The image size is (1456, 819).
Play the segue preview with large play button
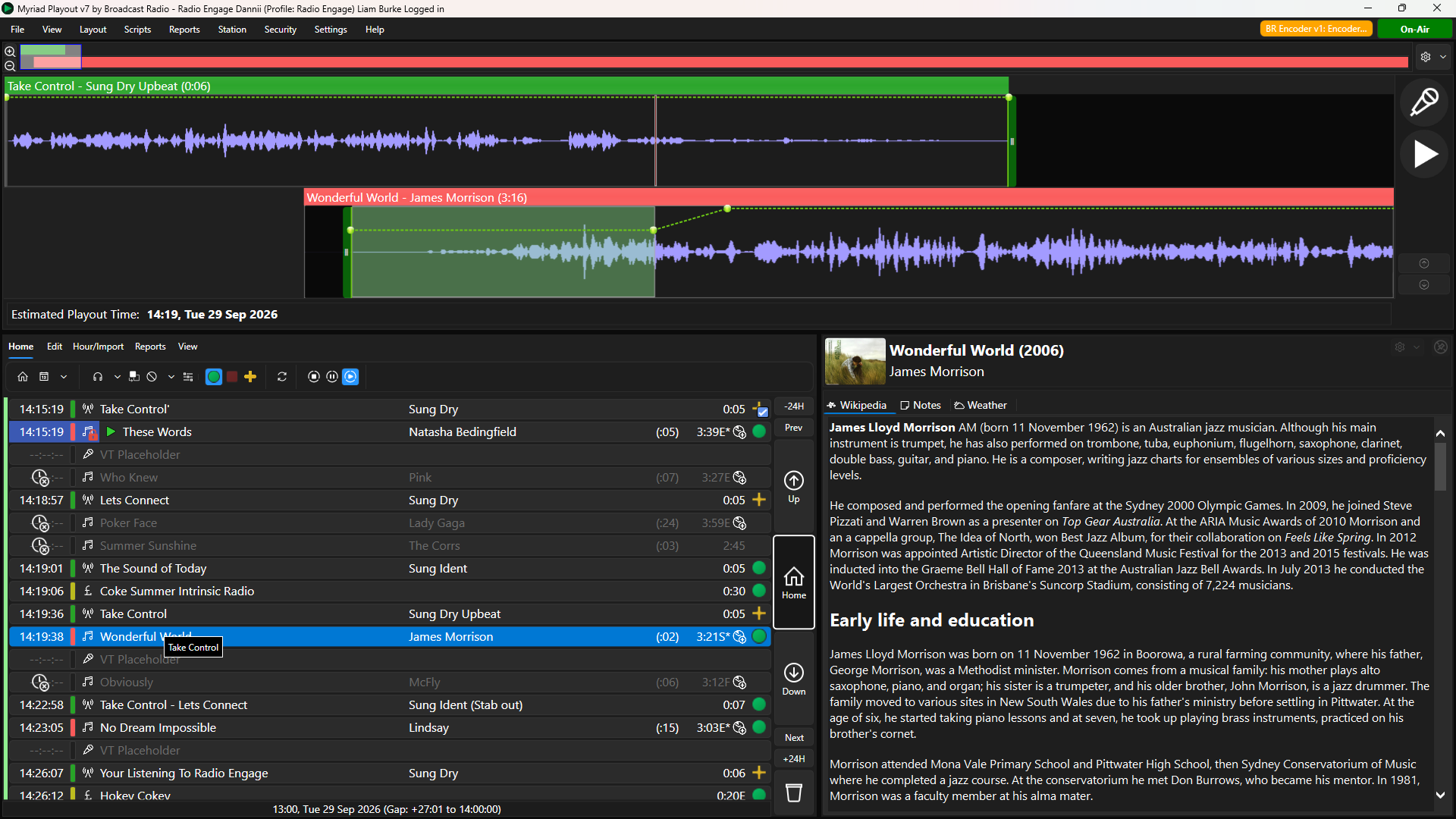tap(1424, 154)
